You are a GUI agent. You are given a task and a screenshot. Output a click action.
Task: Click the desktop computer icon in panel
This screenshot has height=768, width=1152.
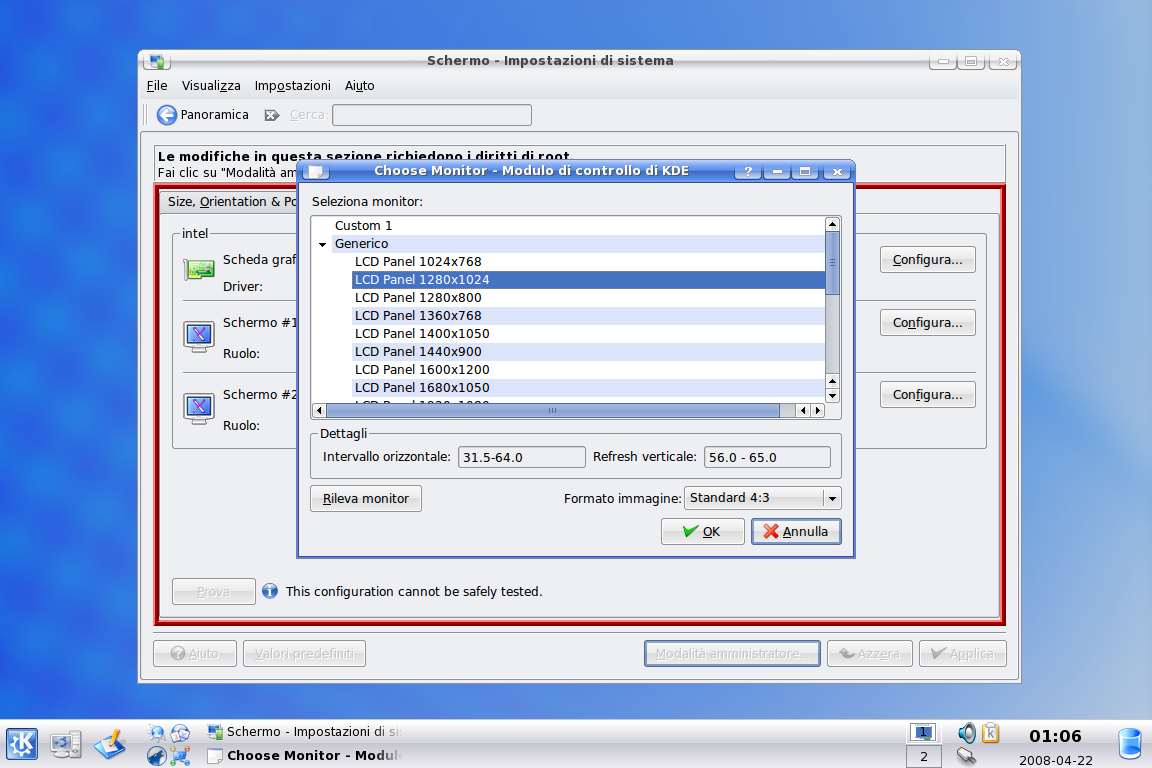(66, 743)
